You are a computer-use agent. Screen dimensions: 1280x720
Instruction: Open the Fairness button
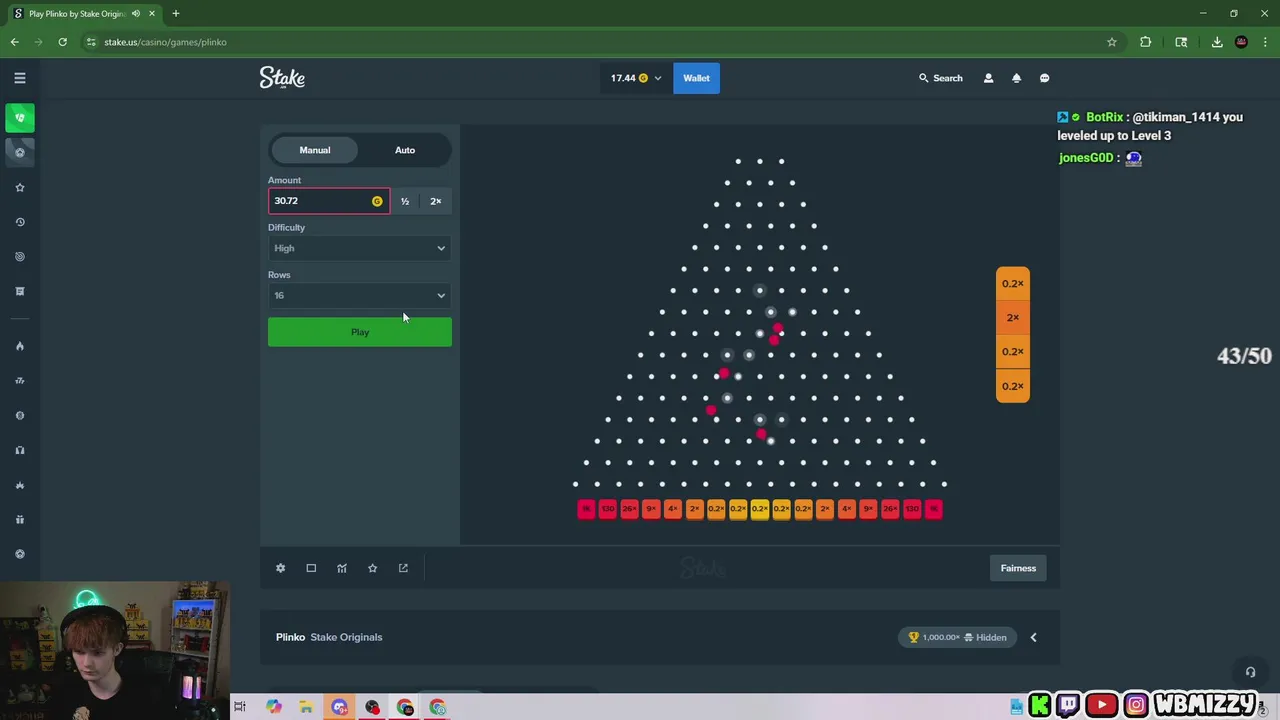coord(1018,568)
